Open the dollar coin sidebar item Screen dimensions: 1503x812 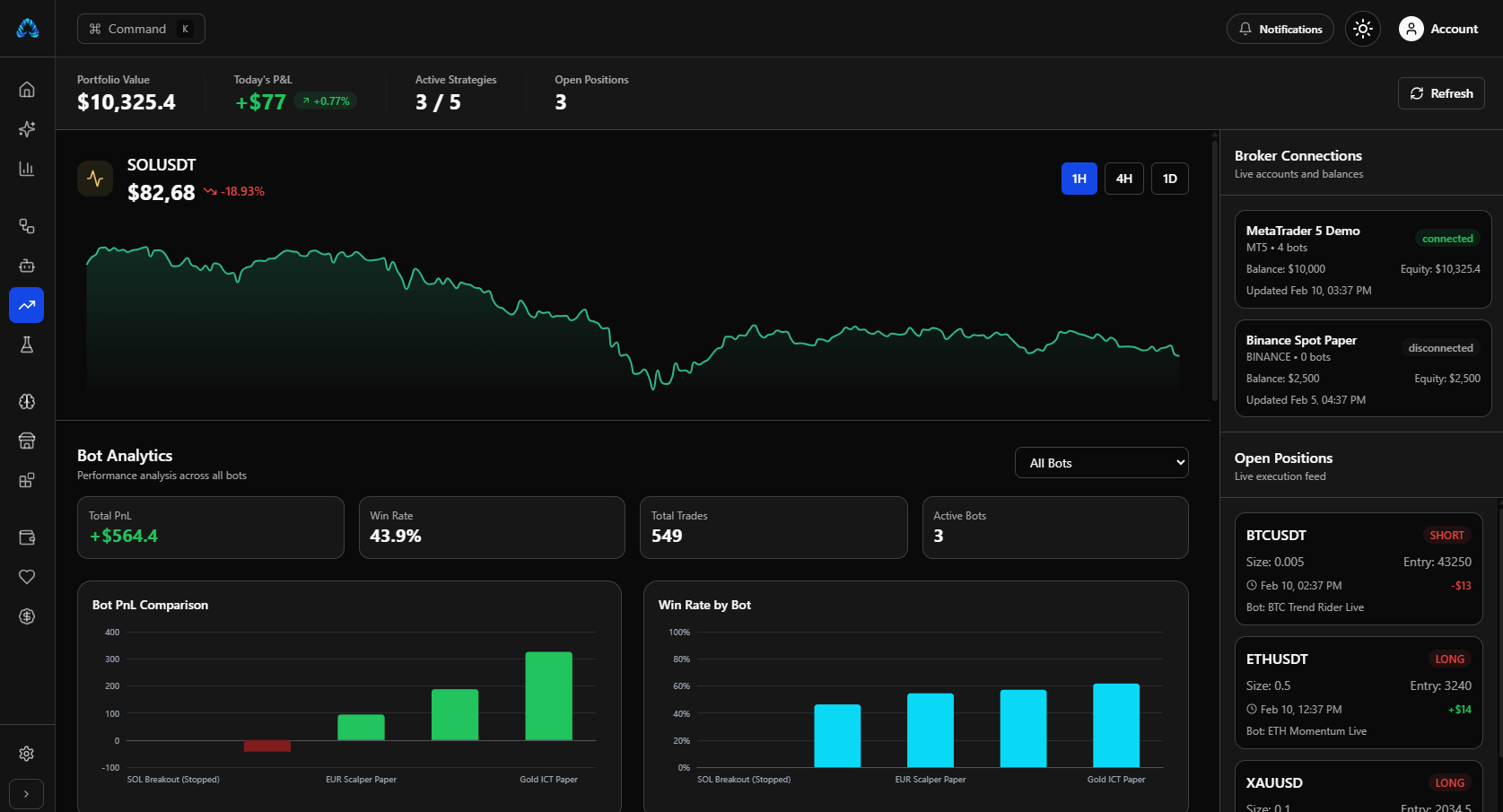(27, 616)
